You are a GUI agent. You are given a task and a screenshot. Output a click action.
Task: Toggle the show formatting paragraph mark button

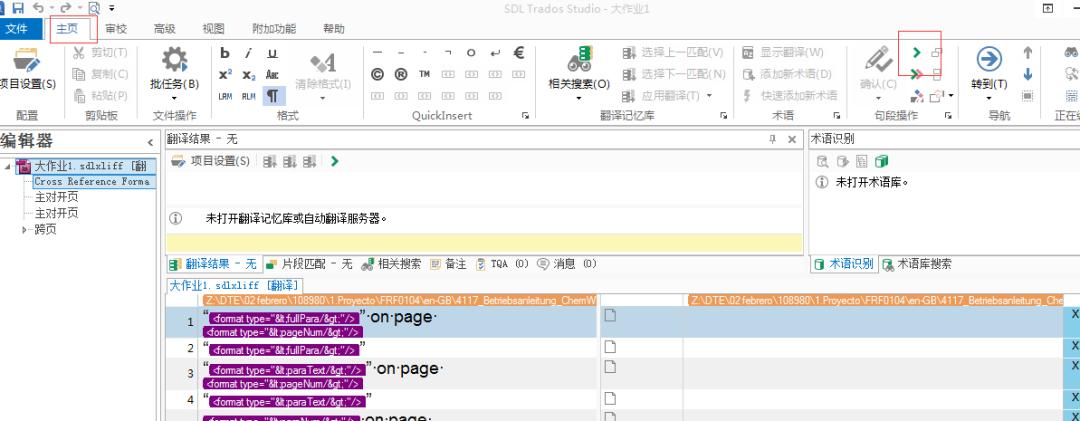click(272, 96)
